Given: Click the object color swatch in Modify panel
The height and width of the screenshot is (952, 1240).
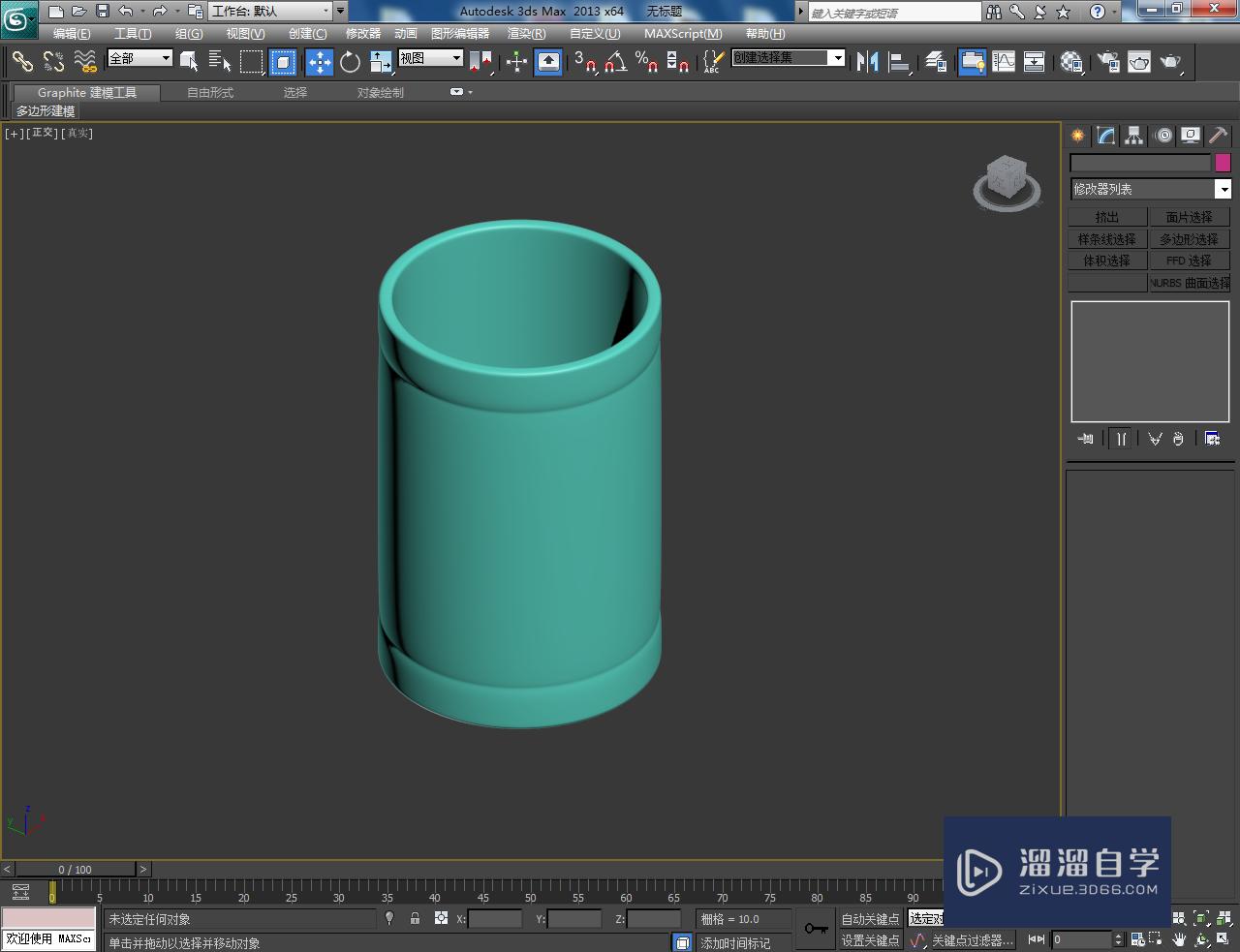Looking at the screenshot, I should [1223, 163].
